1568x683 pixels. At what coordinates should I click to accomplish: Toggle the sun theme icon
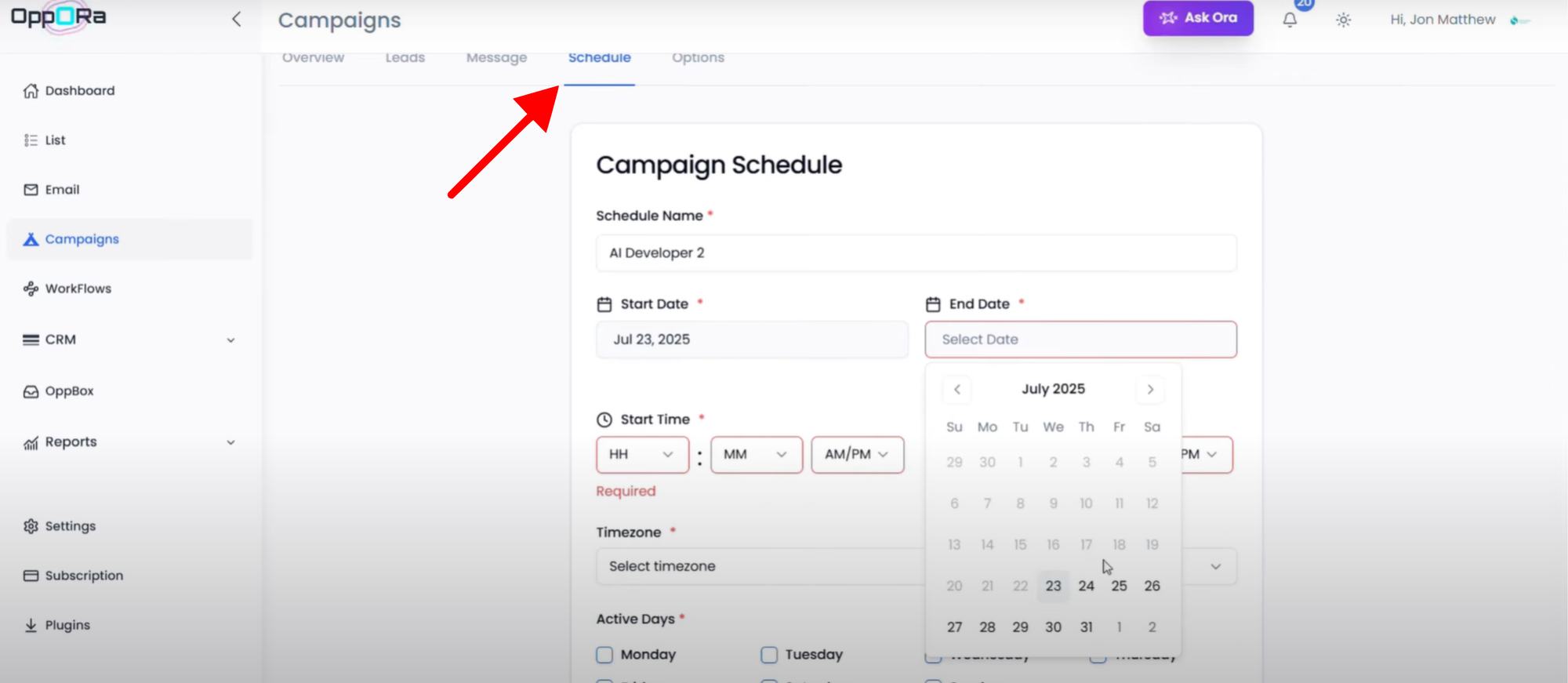pos(1343,20)
